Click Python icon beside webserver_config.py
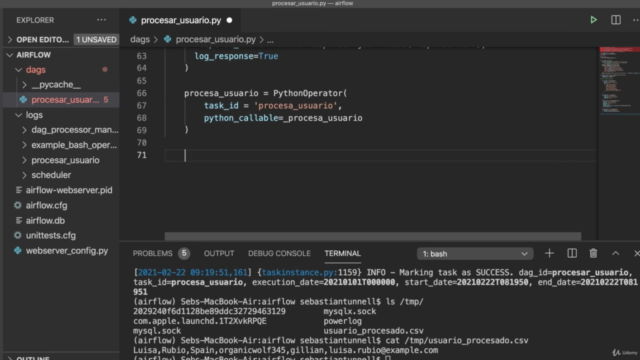This screenshot has height=360, width=640. point(18,251)
